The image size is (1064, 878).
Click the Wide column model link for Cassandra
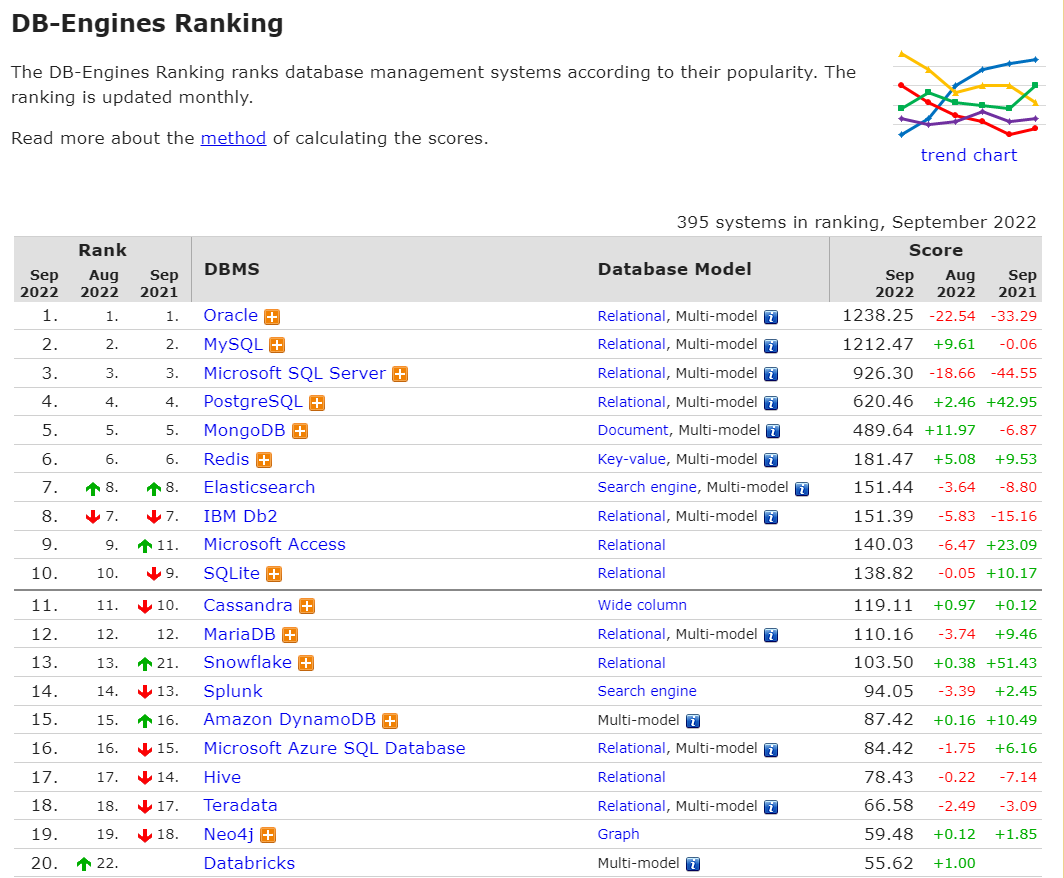coord(642,605)
